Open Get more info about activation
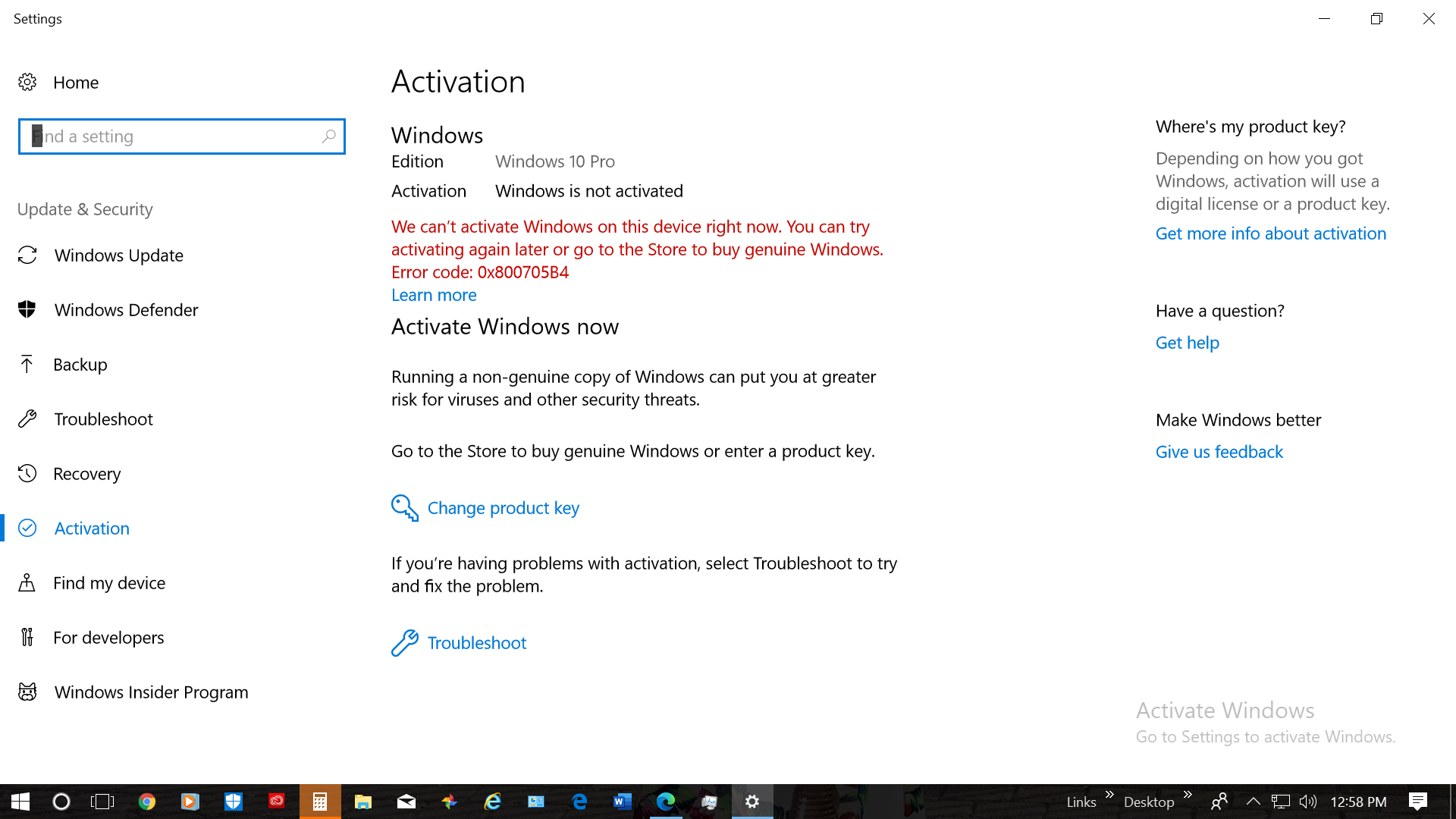The image size is (1456, 819). click(1271, 234)
